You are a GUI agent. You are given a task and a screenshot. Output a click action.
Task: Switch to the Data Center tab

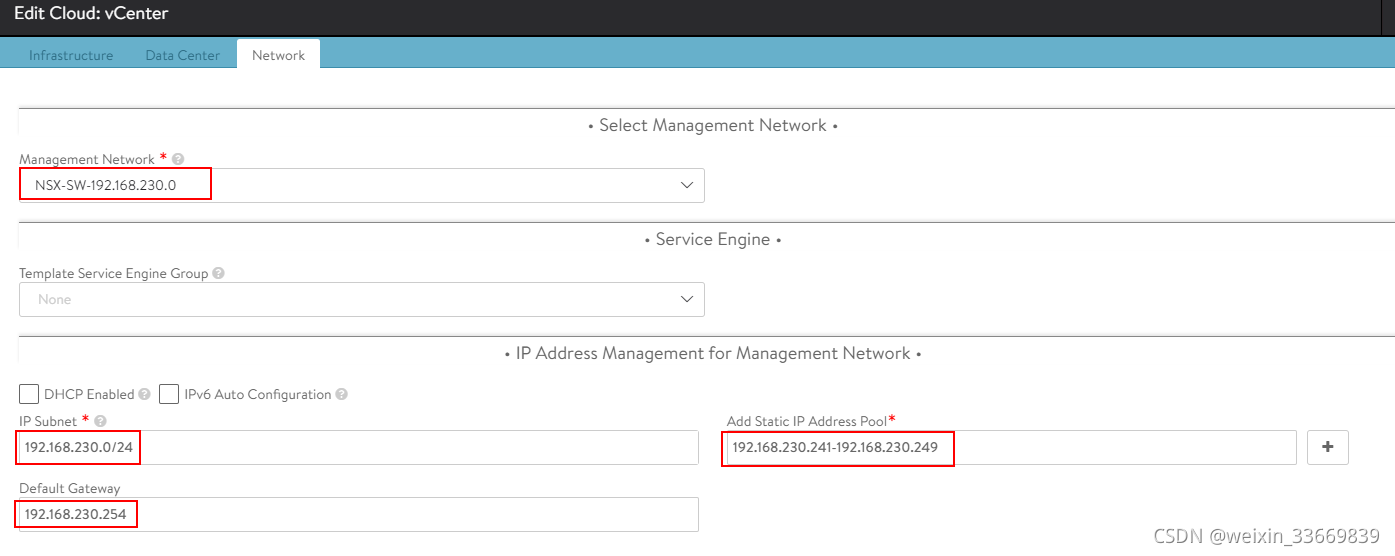182,55
